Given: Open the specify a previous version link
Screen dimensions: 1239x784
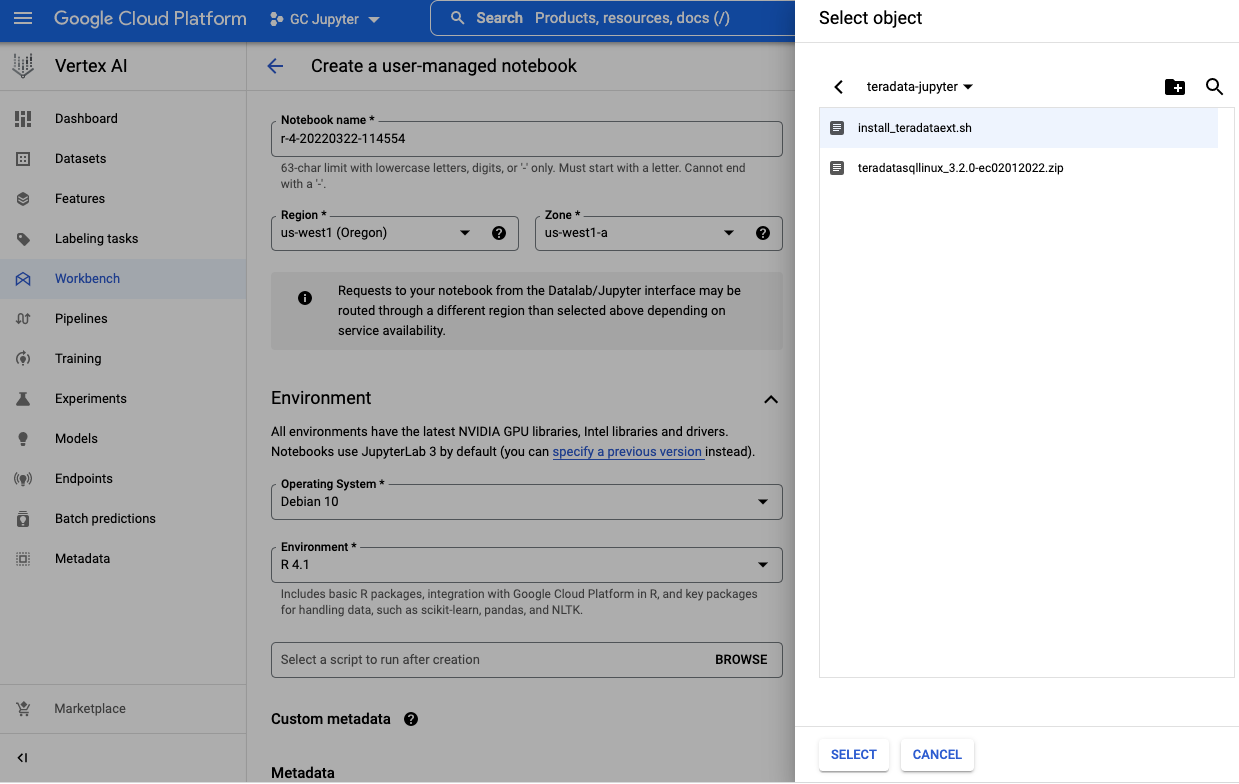Looking at the screenshot, I should 627,451.
